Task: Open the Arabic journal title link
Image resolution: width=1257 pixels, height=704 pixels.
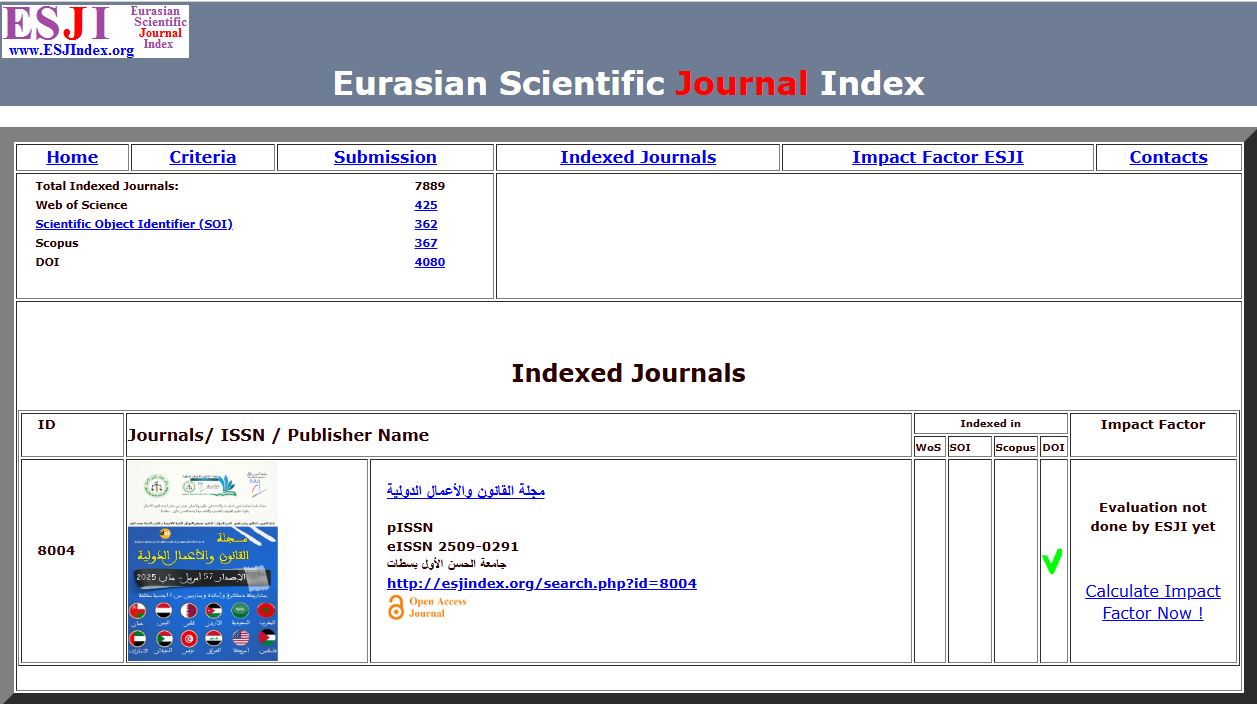Action: point(466,491)
